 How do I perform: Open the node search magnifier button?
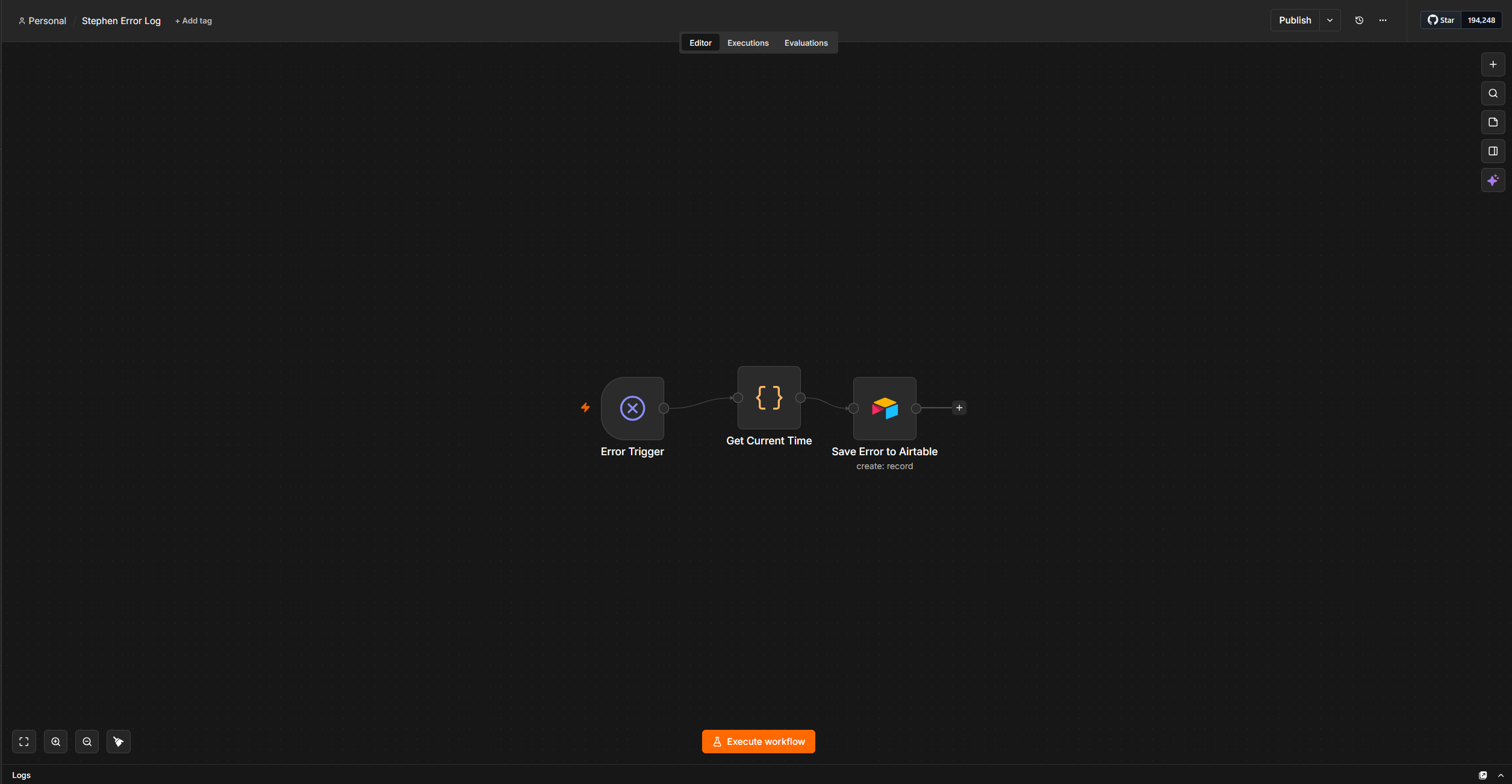[x=1493, y=93]
